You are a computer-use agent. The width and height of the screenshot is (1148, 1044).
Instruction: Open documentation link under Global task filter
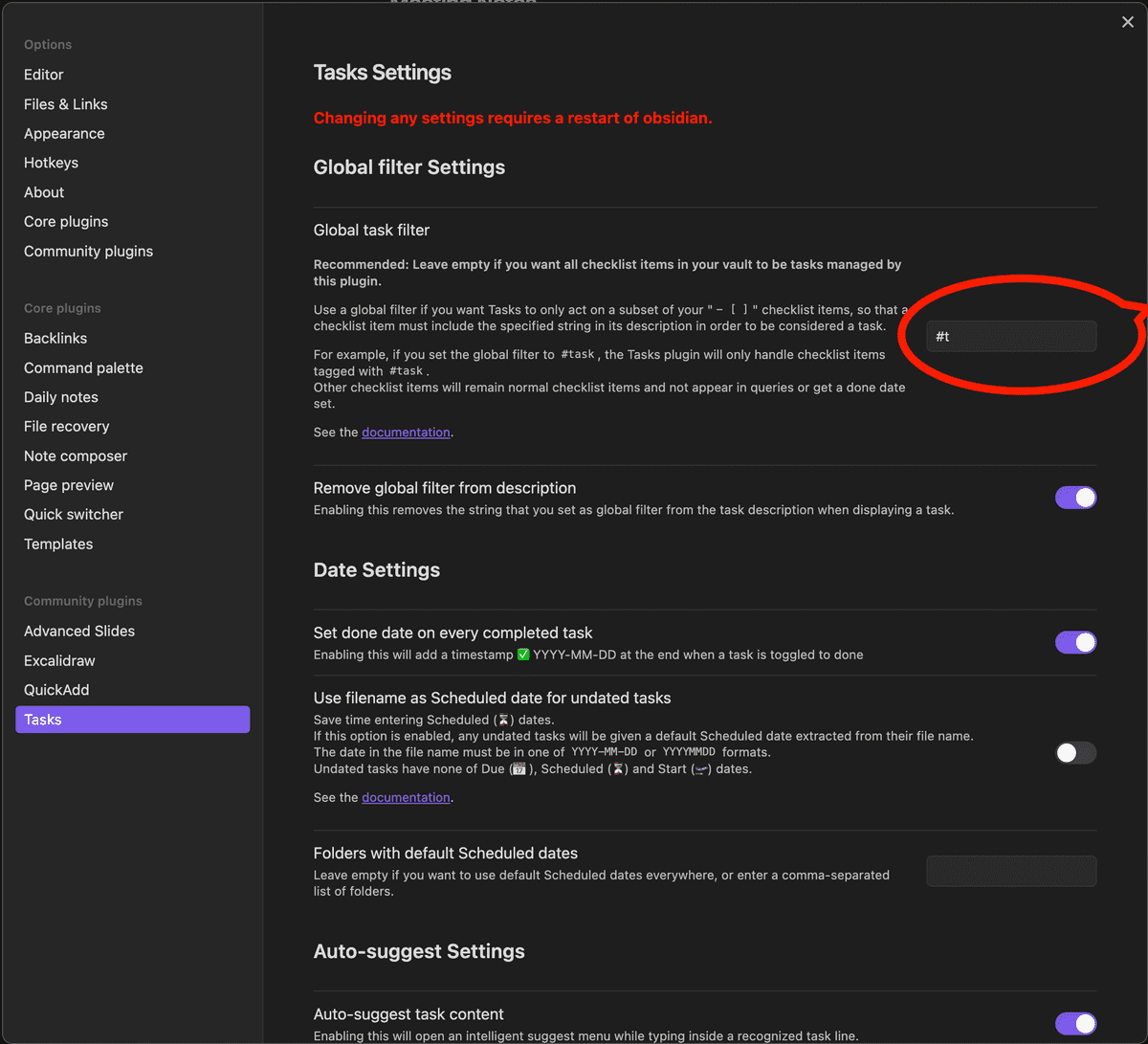pyautogui.click(x=406, y=433)
